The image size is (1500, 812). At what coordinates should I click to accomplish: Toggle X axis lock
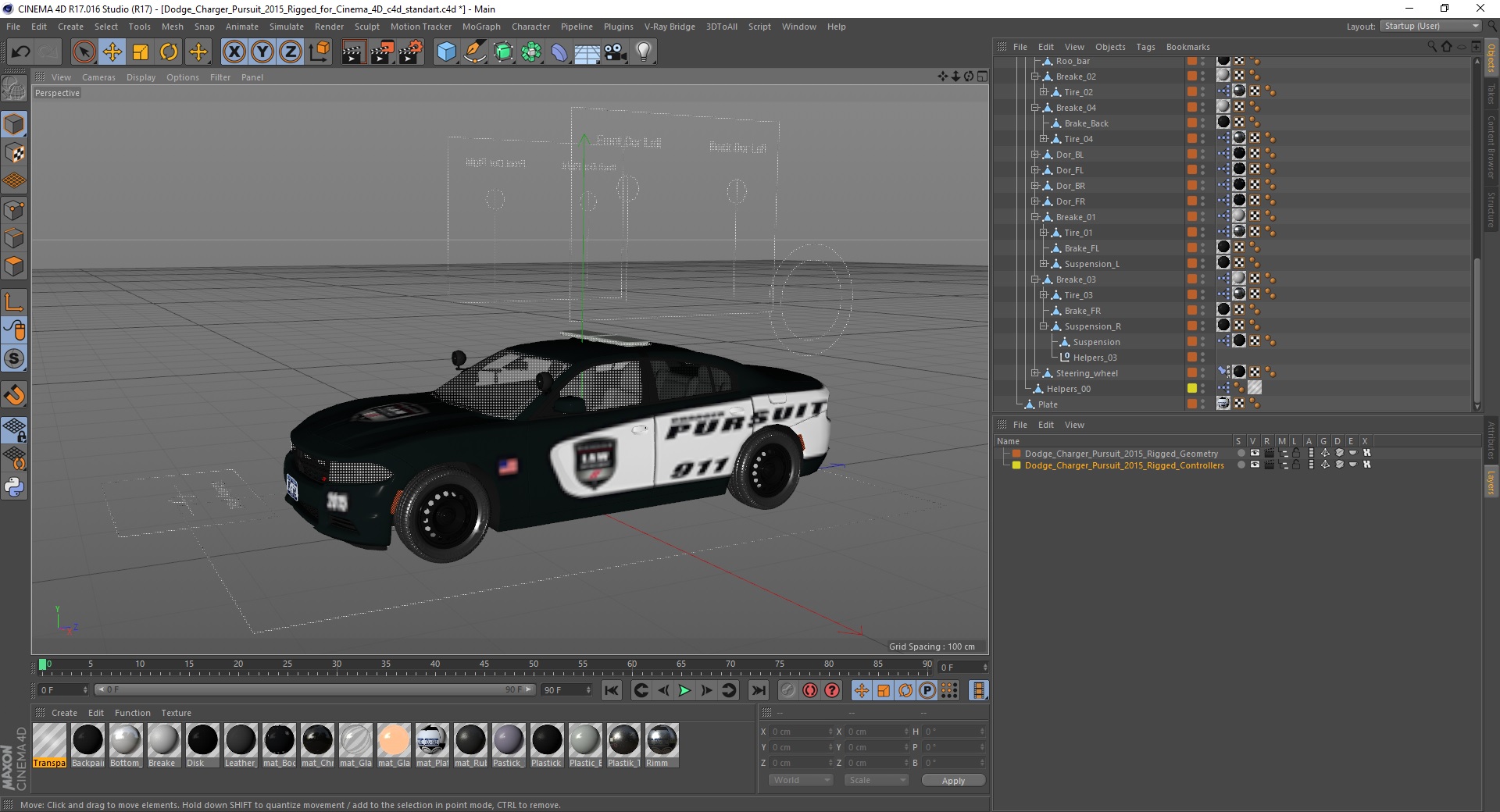[x=234, y=52]
